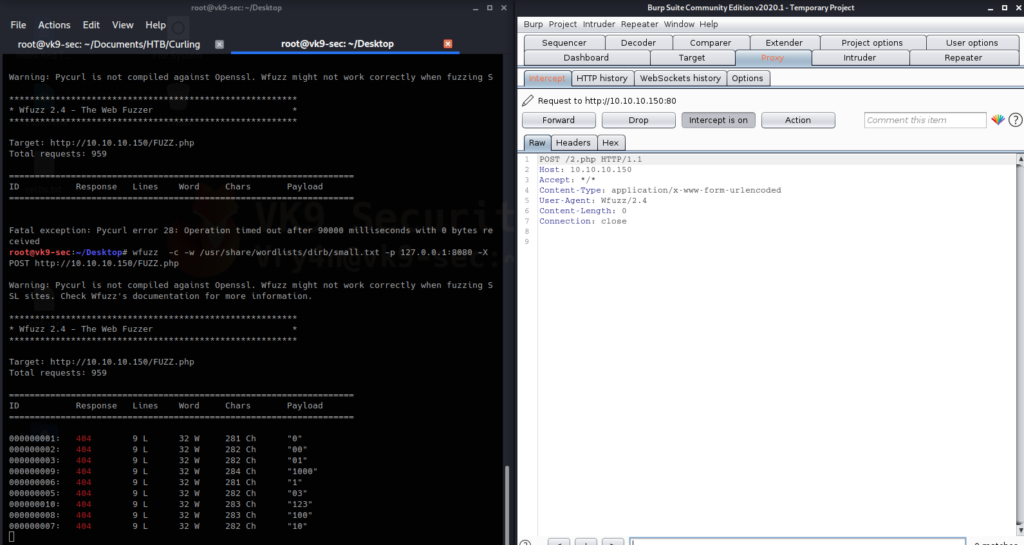Click the request editor vertical scrollbar
The image size is (1024, 545).
point(1021,344)
